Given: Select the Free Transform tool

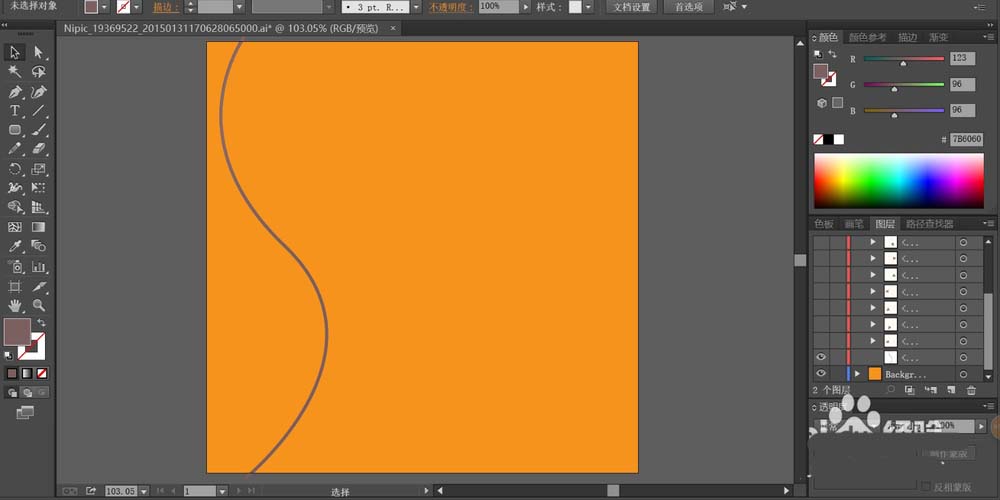Looking at the screenshot, I should pyautogui.click(x=39, y=188).
